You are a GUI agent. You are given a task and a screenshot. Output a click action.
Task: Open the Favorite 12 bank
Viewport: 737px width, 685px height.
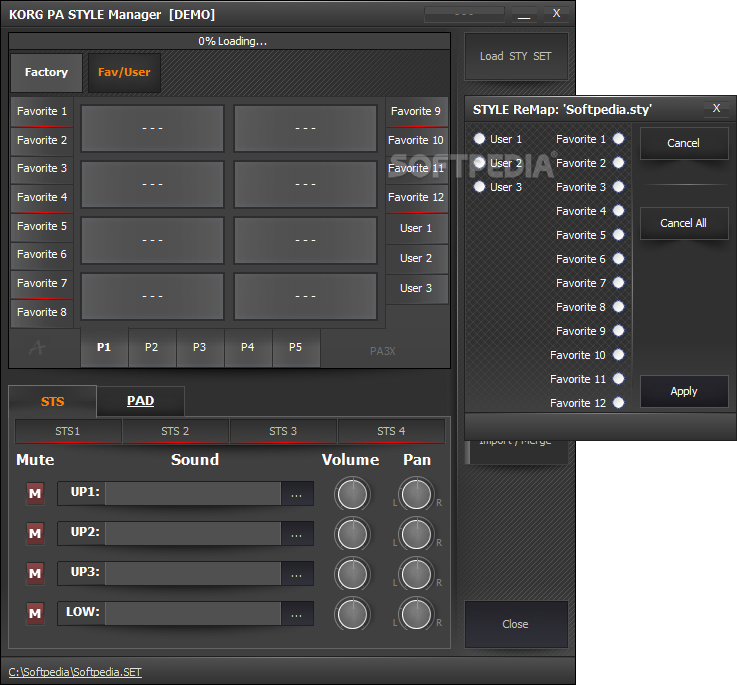point(416,197)
